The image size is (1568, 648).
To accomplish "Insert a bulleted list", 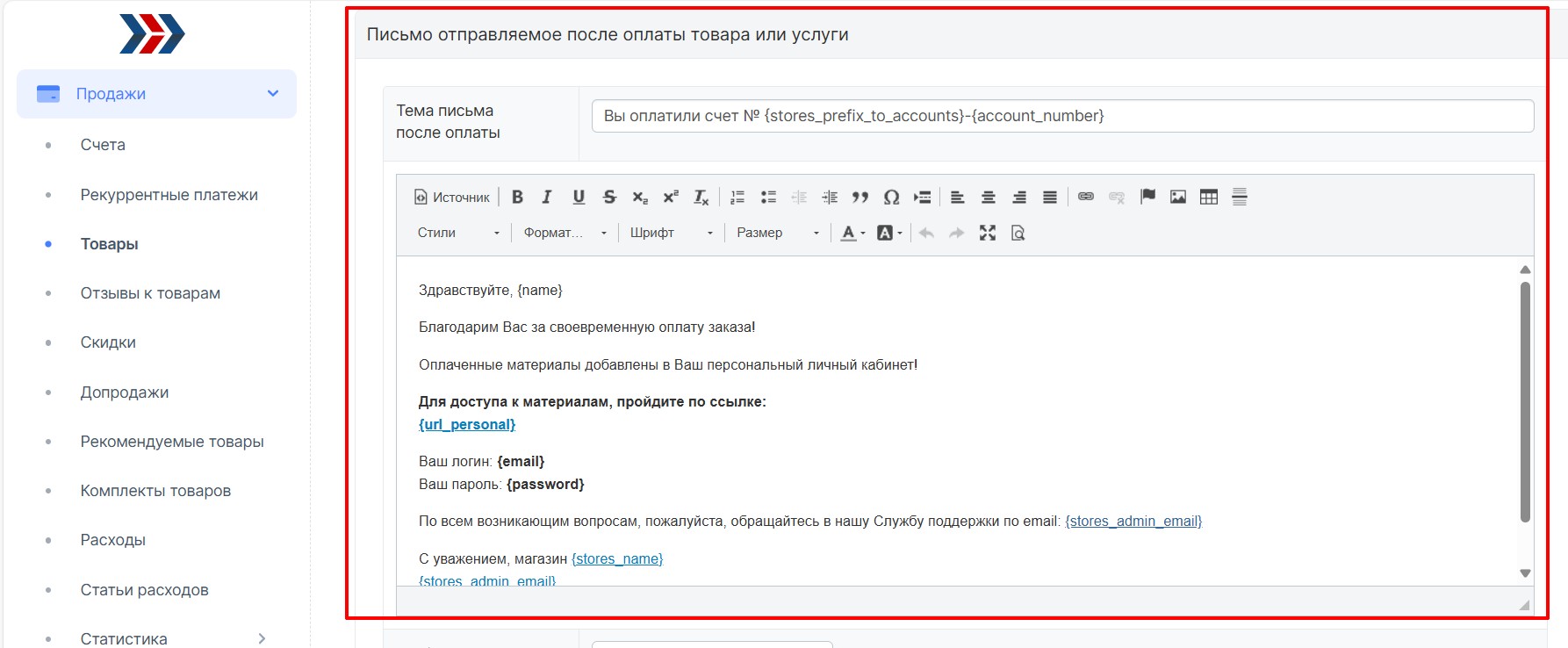I will pyautogui.click(x=768, y=197).
